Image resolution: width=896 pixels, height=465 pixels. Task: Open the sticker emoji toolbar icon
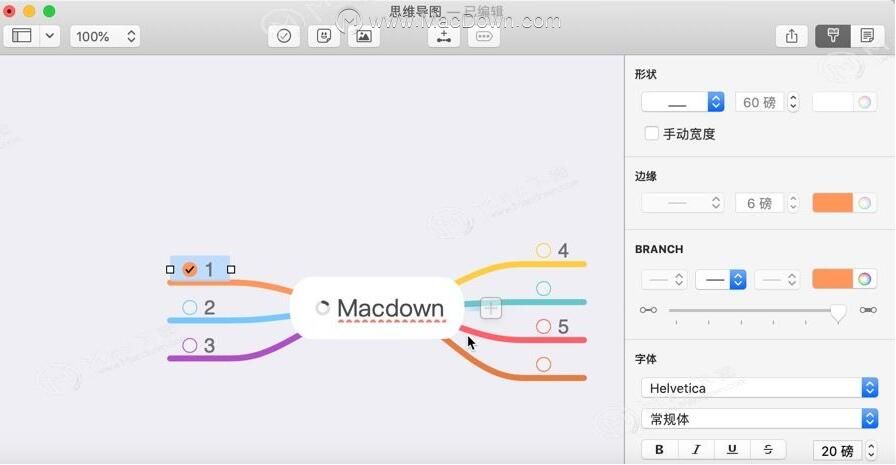click(324, 36)
